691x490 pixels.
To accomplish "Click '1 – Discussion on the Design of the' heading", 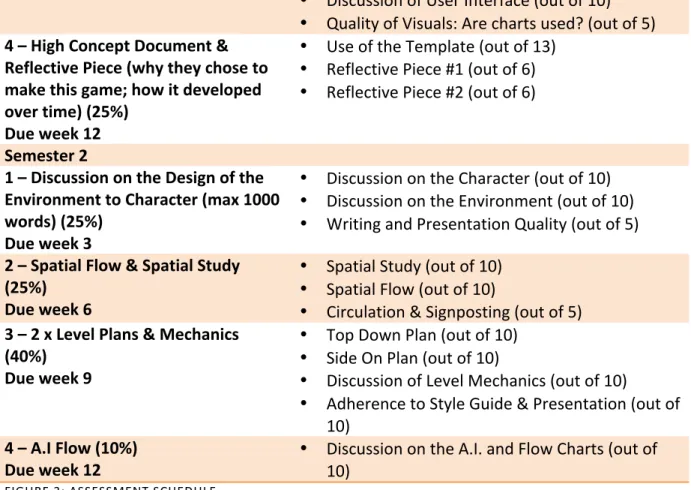I will pos(134,178).
